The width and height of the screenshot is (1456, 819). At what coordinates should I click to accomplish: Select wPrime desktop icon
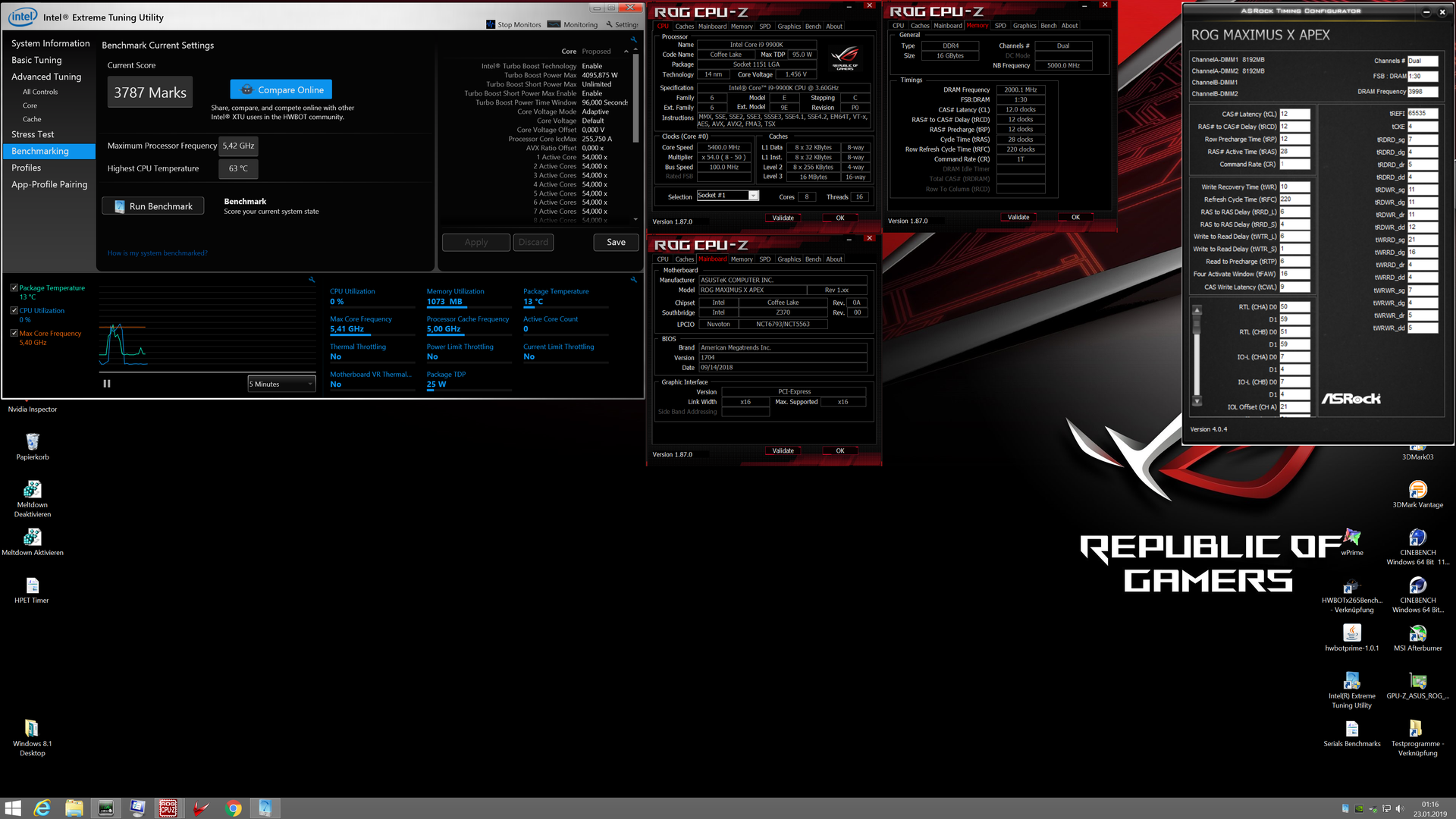tap(1351, 542)
